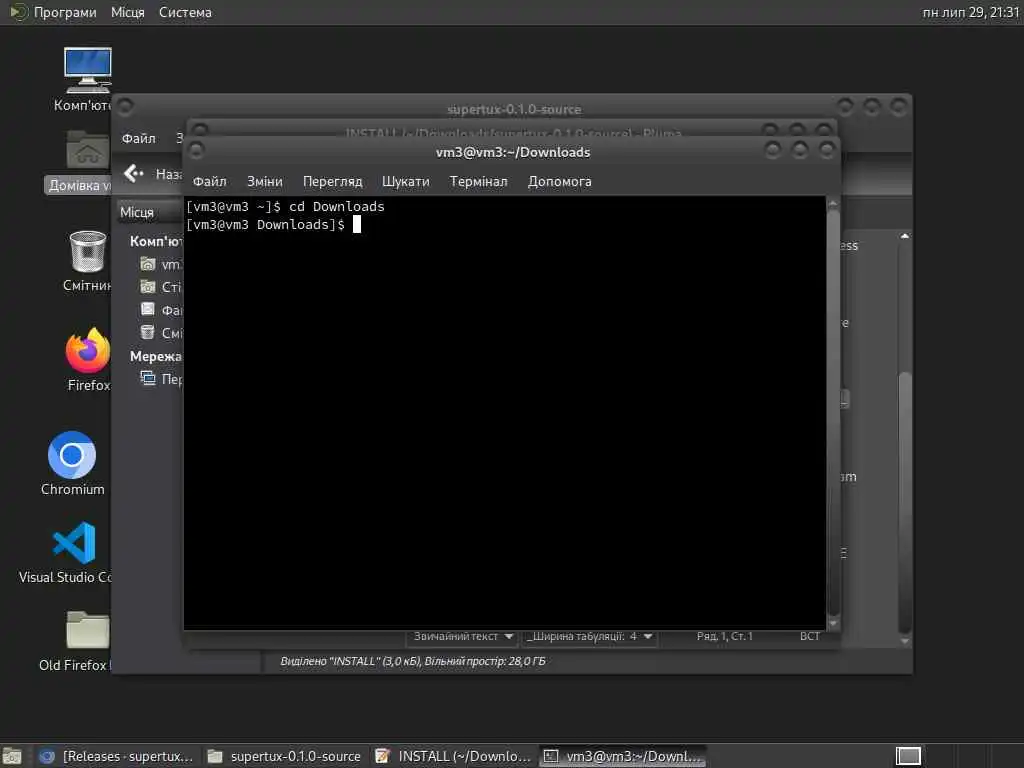Click the show desktop button in taskbar

[x=12, y=756]
